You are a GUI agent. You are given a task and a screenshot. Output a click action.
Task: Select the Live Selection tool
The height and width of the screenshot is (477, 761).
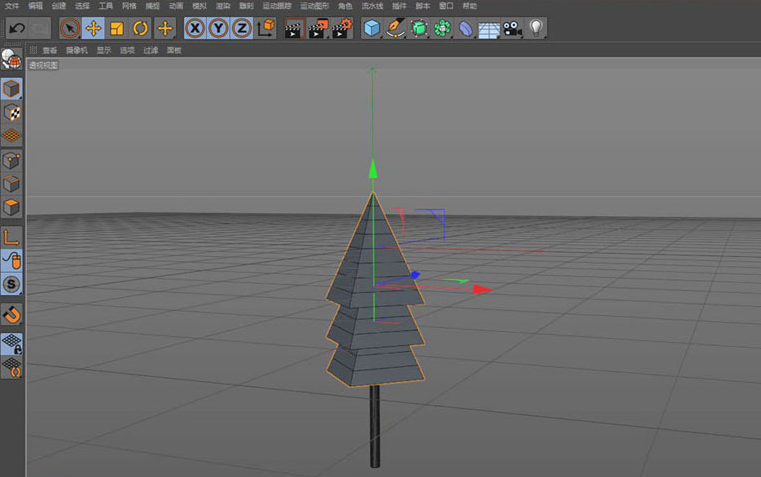(70, 28)
